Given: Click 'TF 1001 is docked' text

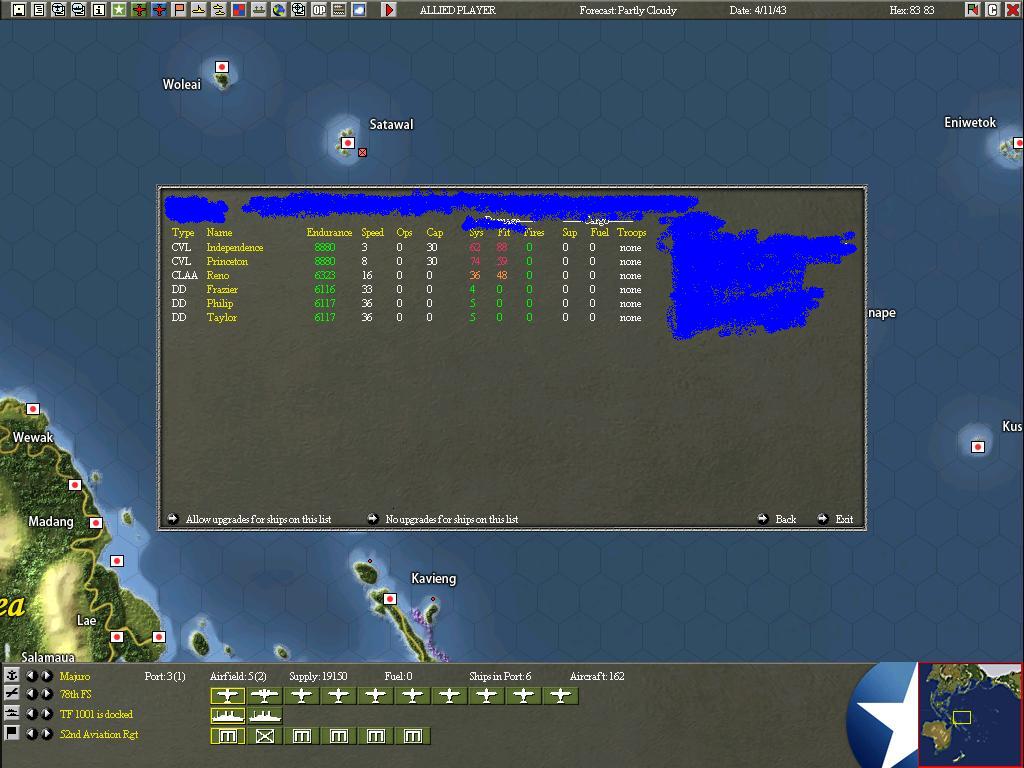Looking at the screenshot, I should 96,714.
